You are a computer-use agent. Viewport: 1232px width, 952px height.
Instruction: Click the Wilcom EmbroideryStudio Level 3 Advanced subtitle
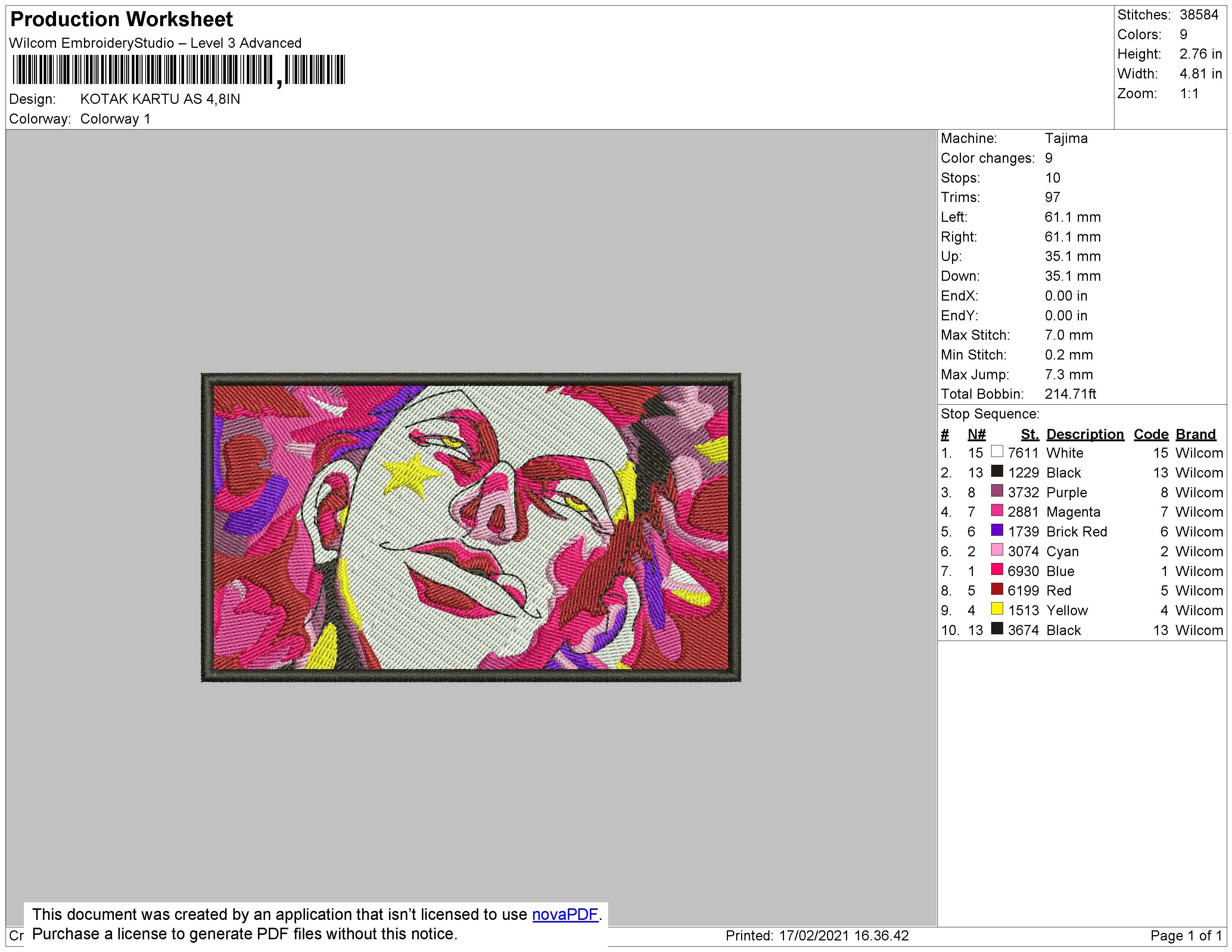pos(155,43)
